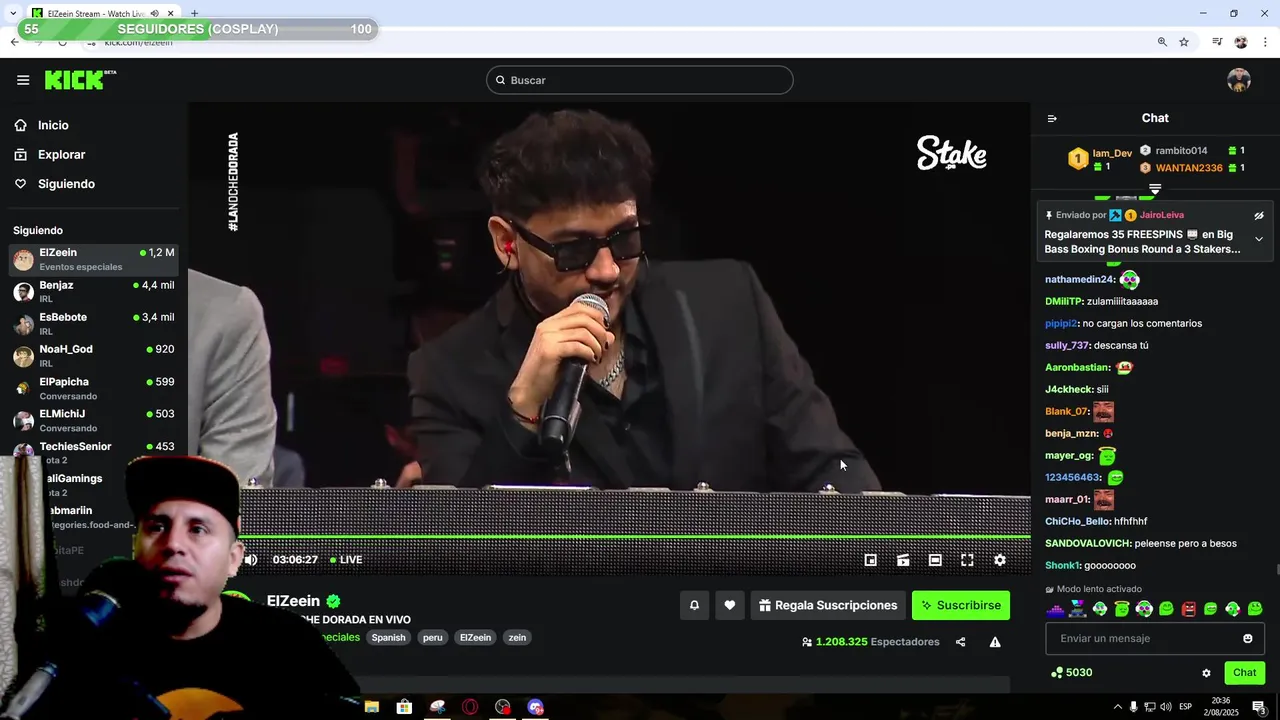The width and height of the screenshot is (1280, 720).
Task: Click WANTAN2336 in gift leaderboard
Action: (1189, 168)
